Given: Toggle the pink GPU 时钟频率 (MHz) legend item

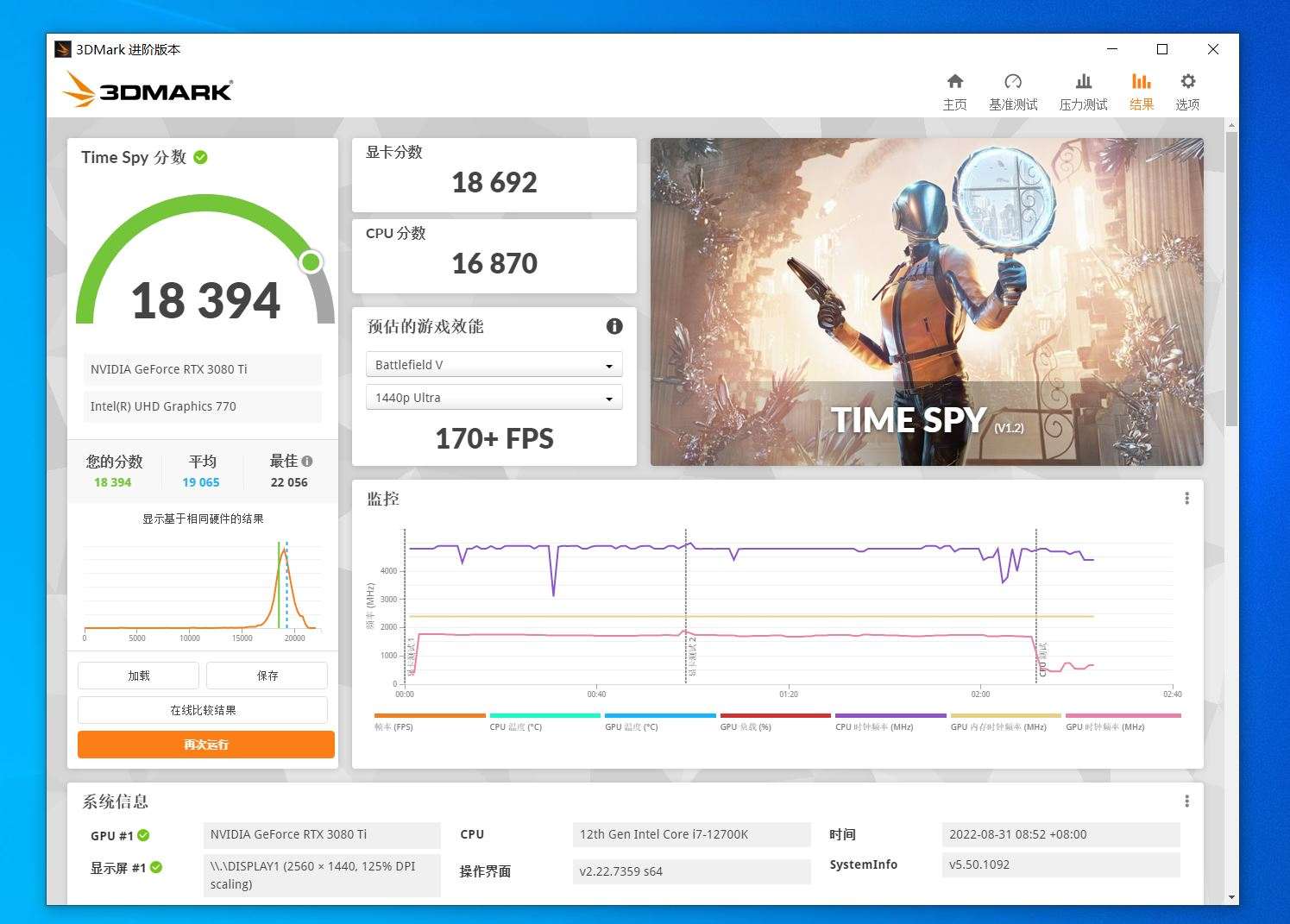Looking at the screenshot, I should (1123, 723).
